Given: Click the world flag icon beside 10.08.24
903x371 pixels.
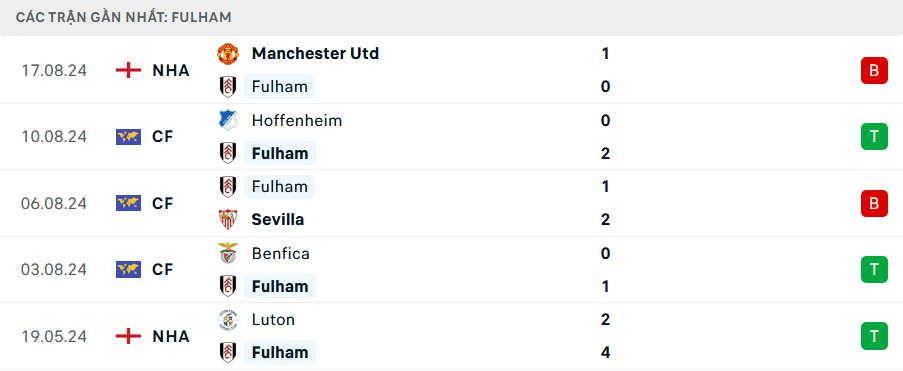Looking at the screenshot, I should pos(128,137).
